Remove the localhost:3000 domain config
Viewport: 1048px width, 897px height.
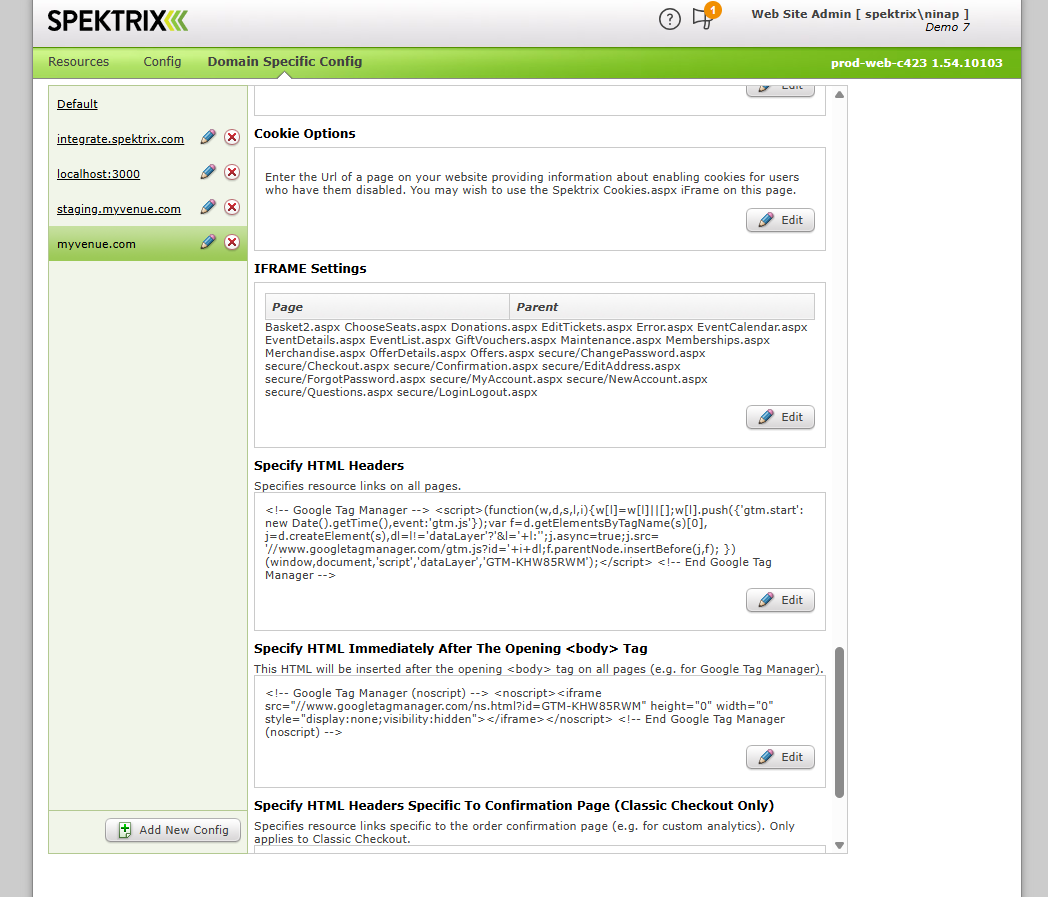click(232, 172)
